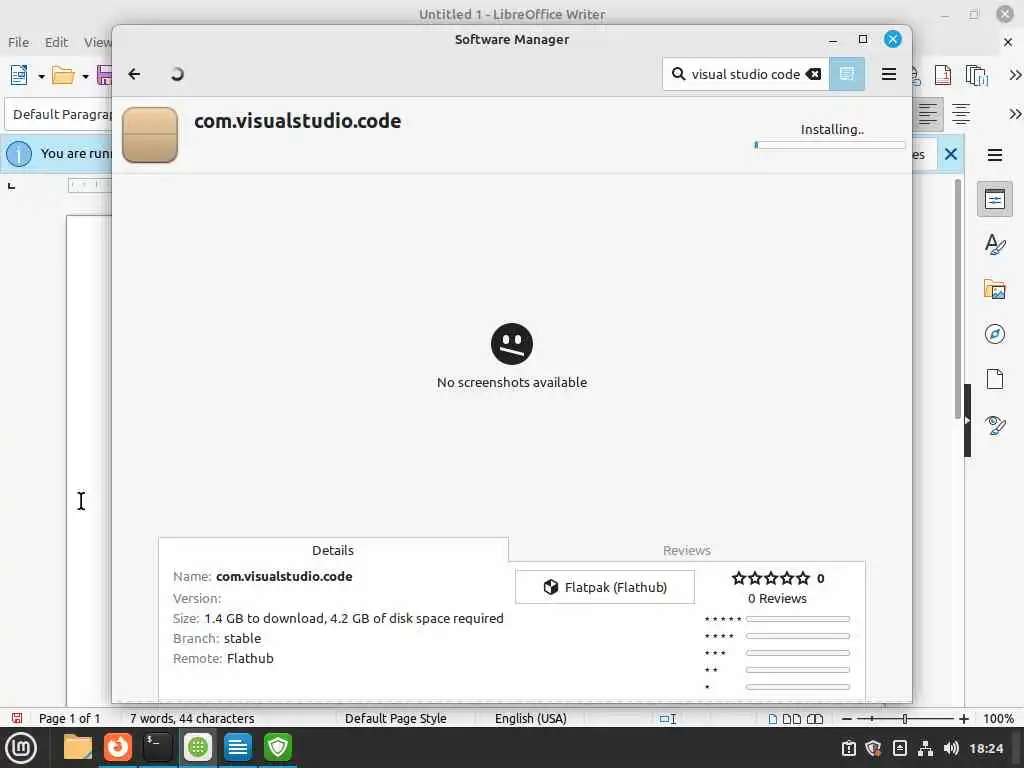Expand Writer standard toolbar overflow chevron
This screenshot has width=1024, height=768.
1014,75
